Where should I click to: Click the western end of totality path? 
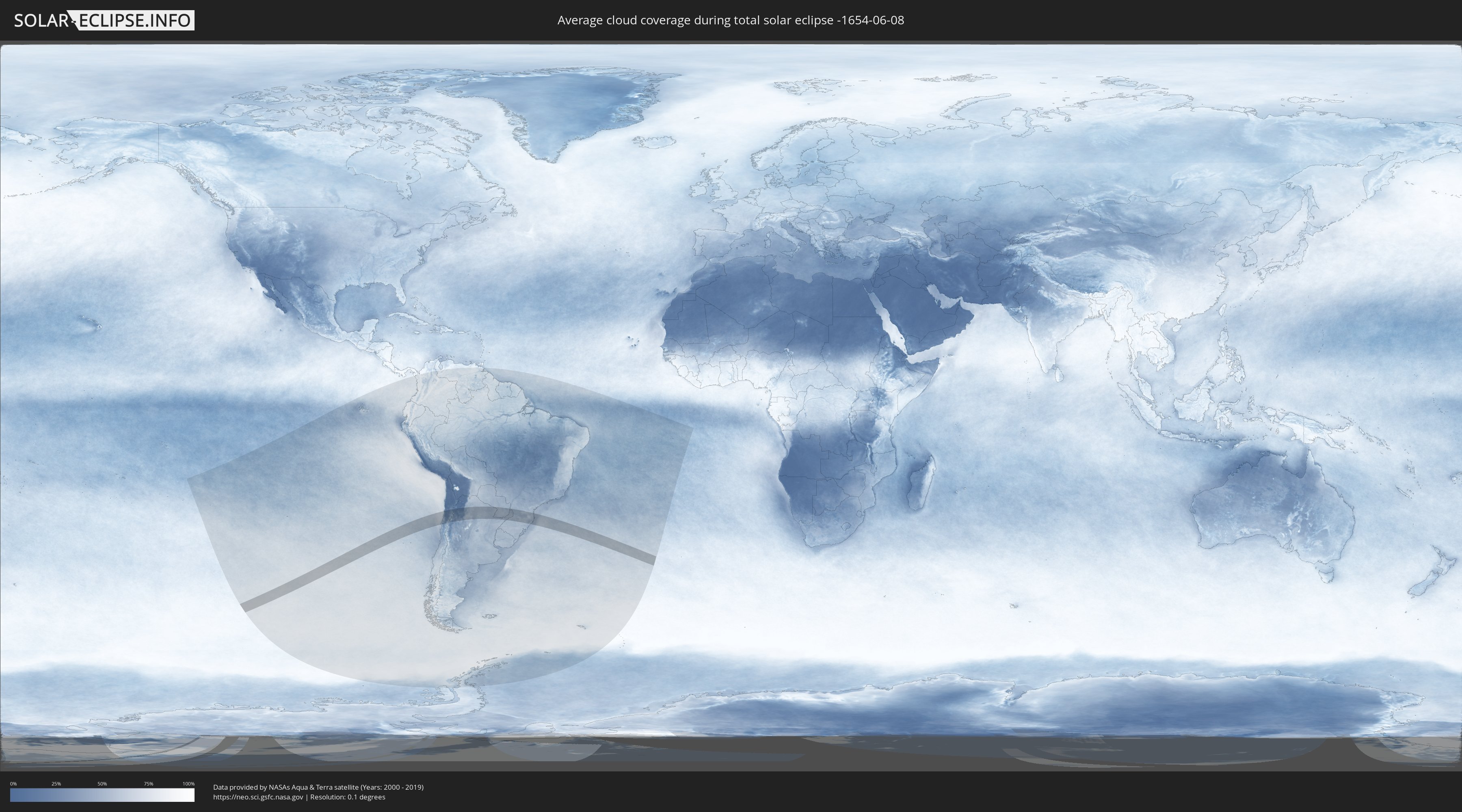pos(247,605)
